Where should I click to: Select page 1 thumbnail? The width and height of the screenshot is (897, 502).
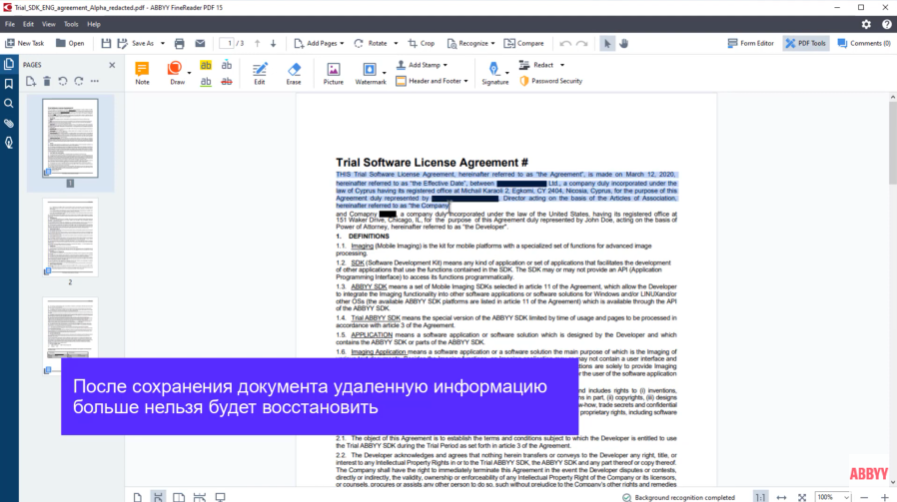pyautogui.click(x=70, y=138)
